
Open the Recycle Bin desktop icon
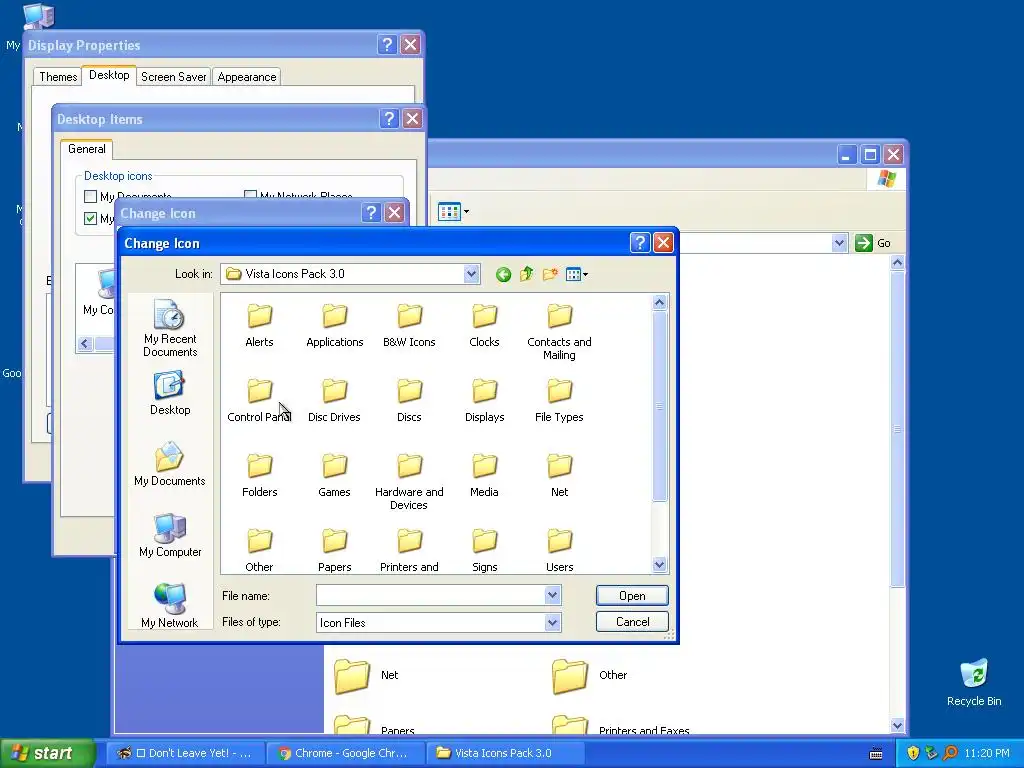click(x=974, y=682)
